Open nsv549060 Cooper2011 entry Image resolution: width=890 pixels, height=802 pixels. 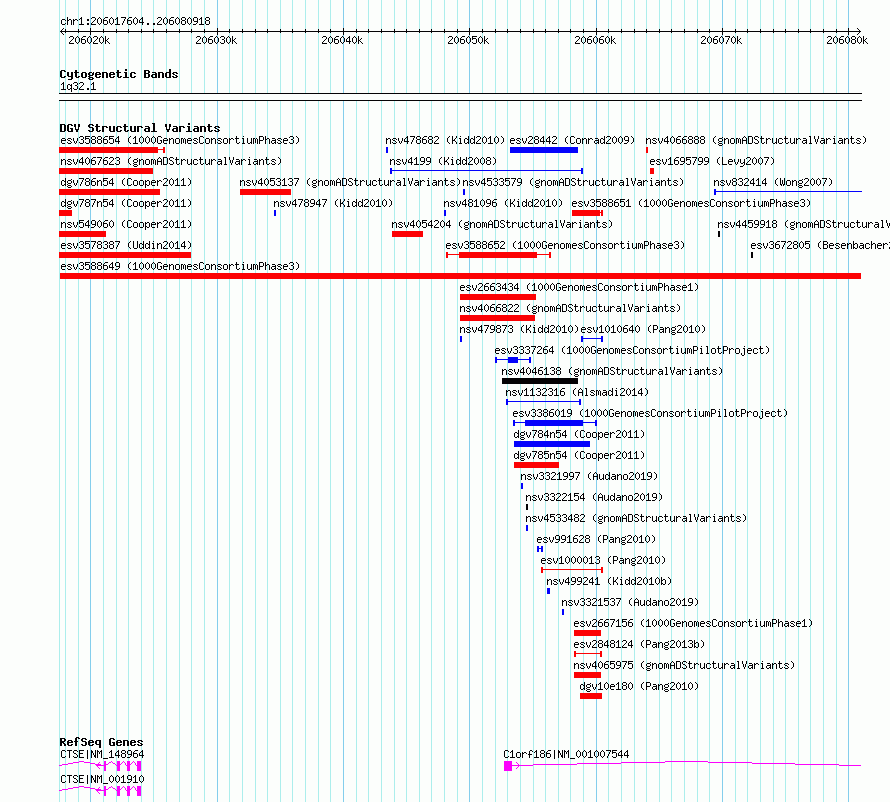126,224
